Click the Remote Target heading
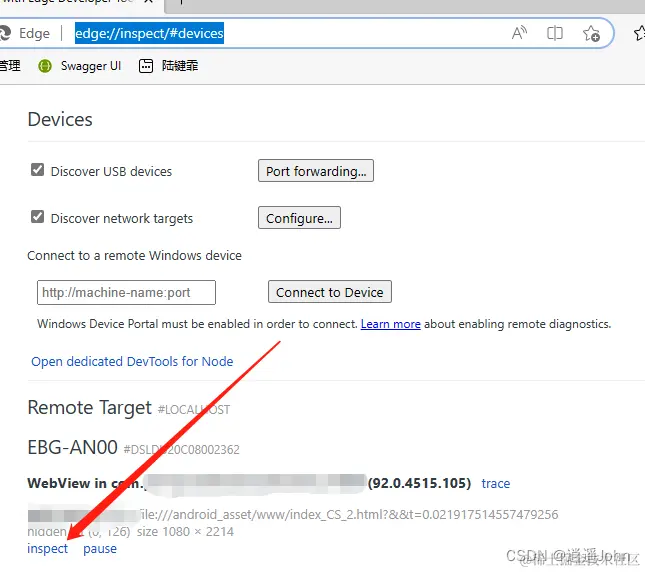This screenshot has height=572, width=645. coord(90,408)
